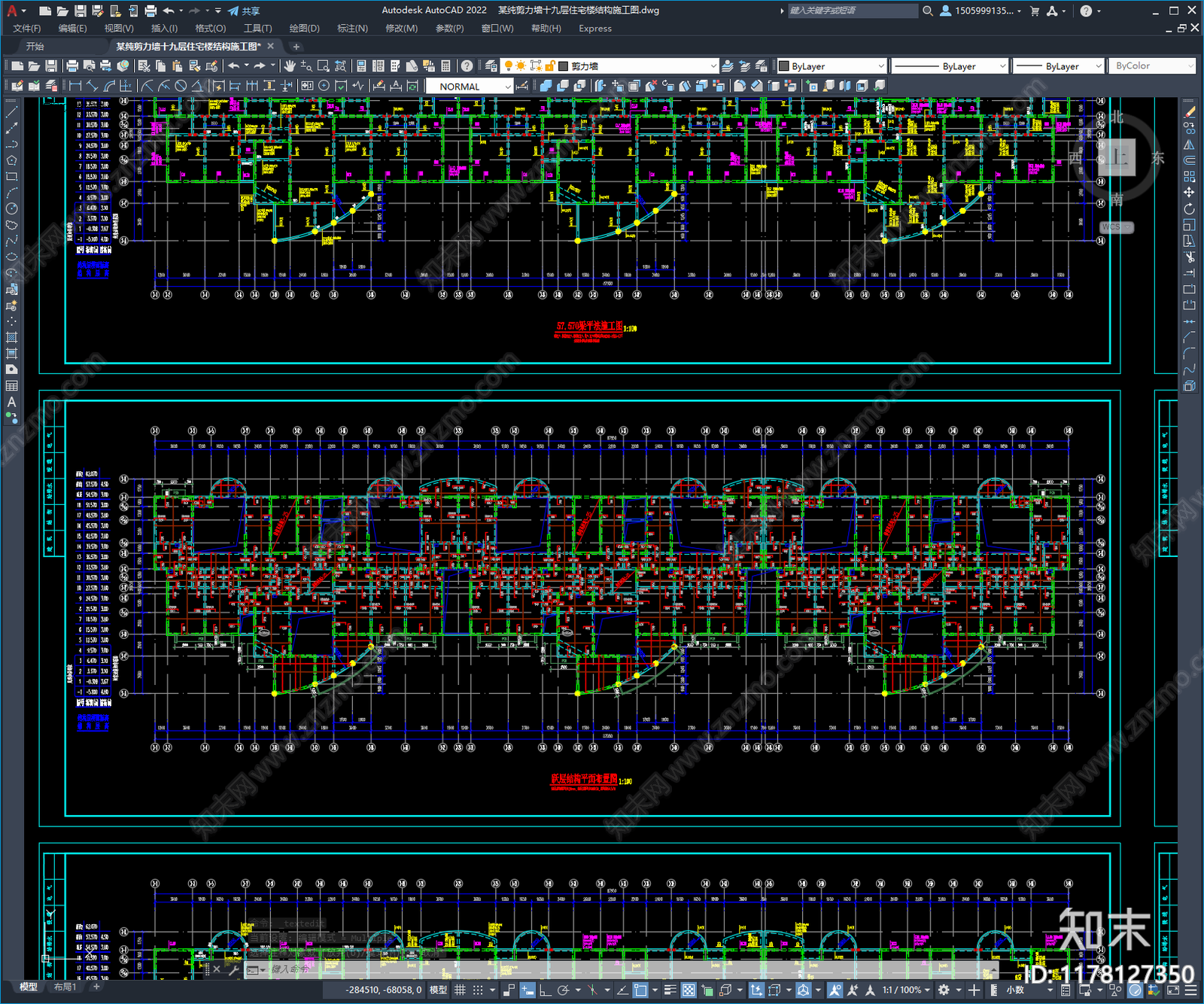Close the 某纯剪力墙 drawing tab

pyautogui.click(x=271, y=47)
